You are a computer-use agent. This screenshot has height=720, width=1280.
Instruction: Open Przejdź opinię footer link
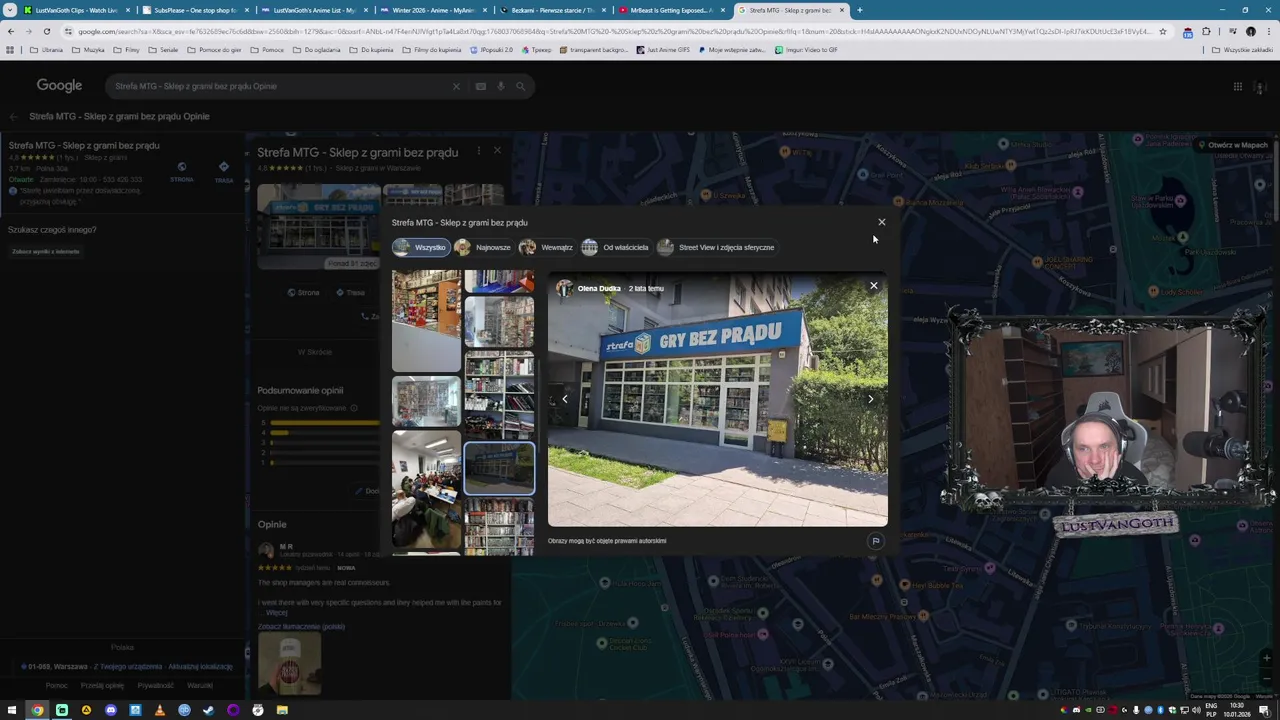[102, 686]
